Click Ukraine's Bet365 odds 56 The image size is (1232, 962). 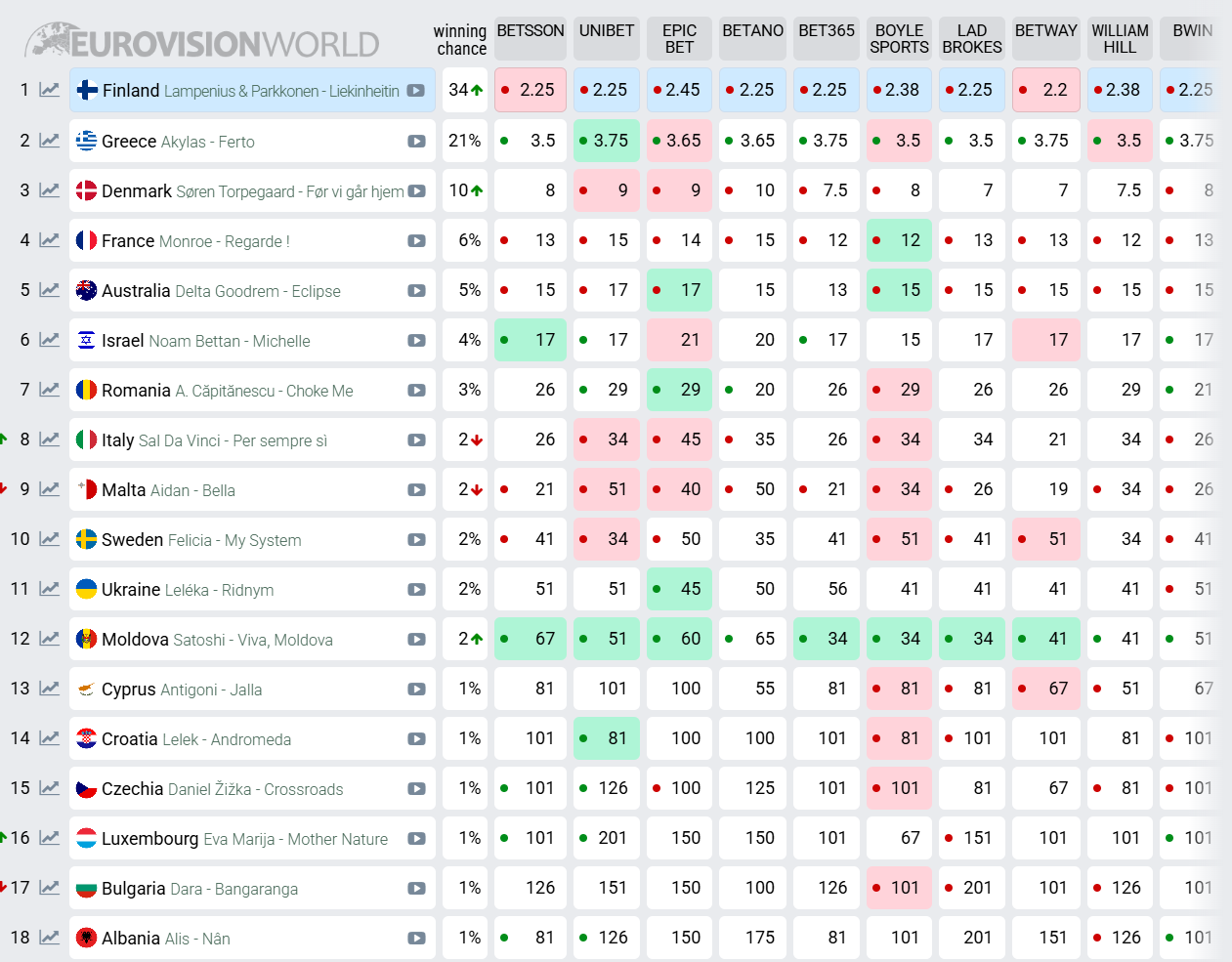point(827,589)
